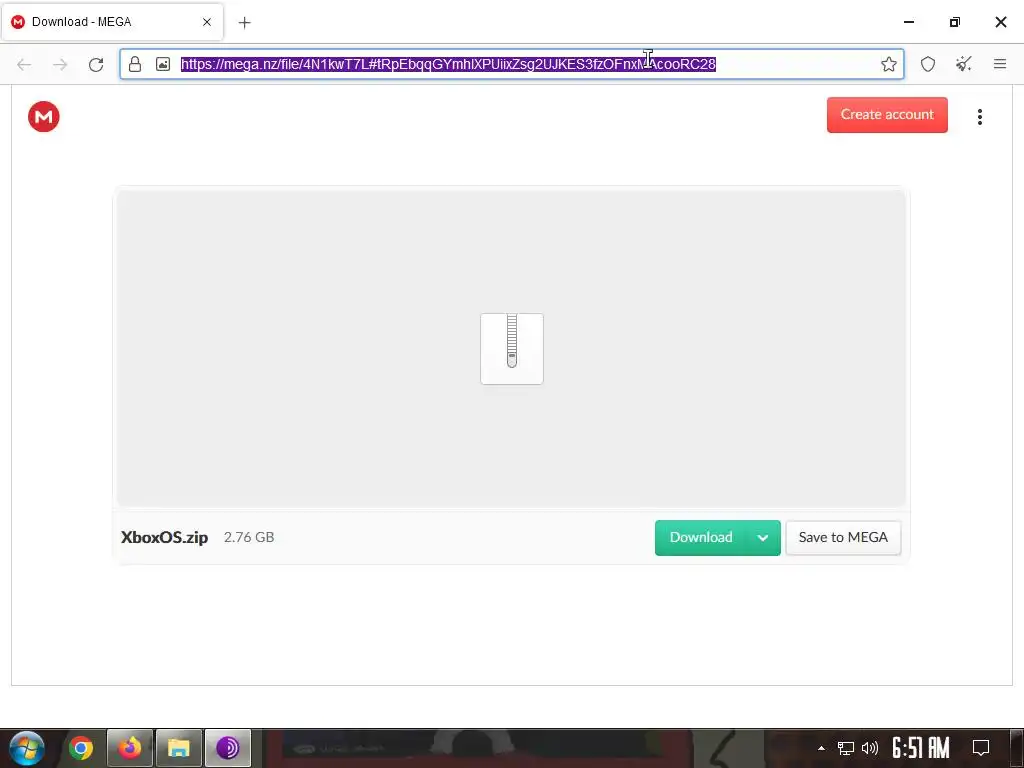The image size is (1024, 768).
Task: Click the zip file preview icon
Action: (512, 349)
